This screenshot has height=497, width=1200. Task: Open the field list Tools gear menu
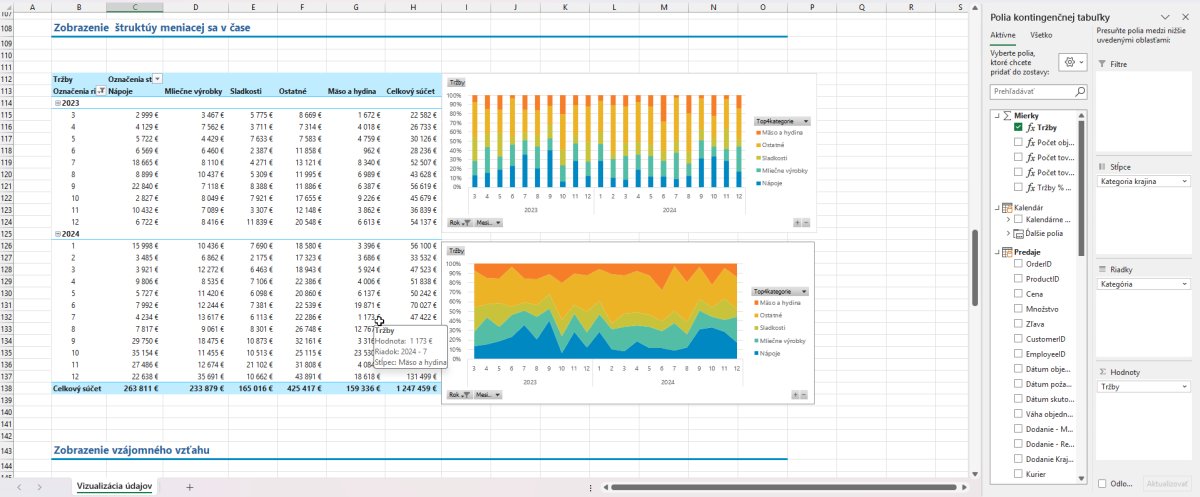pyautogui.click(x=1074, y=62)
